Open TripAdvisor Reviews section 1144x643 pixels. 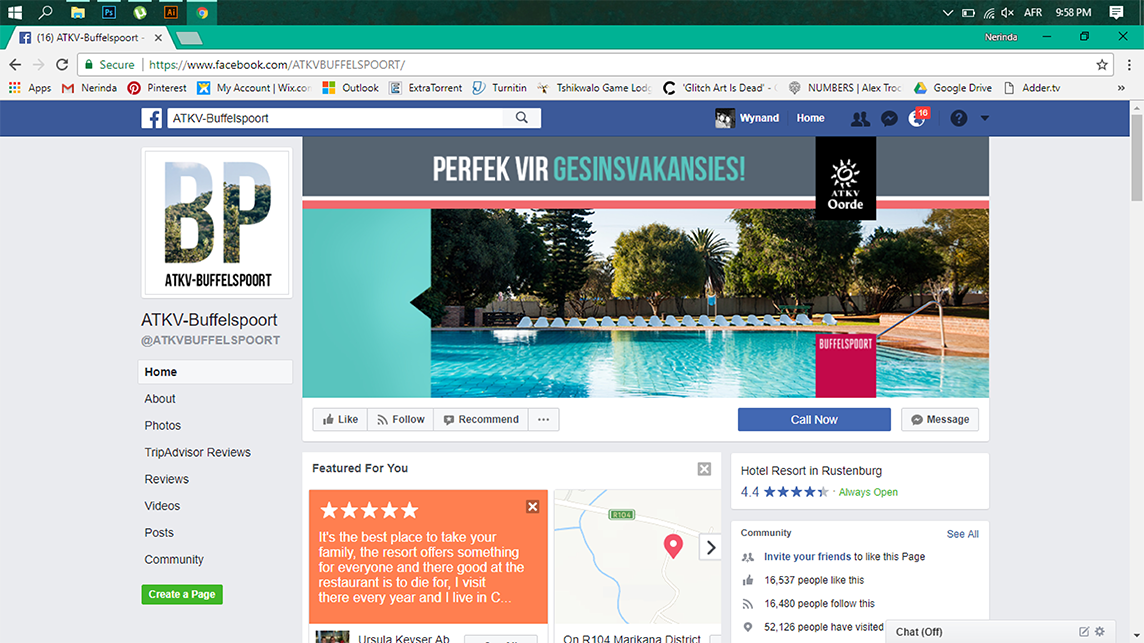198,453
